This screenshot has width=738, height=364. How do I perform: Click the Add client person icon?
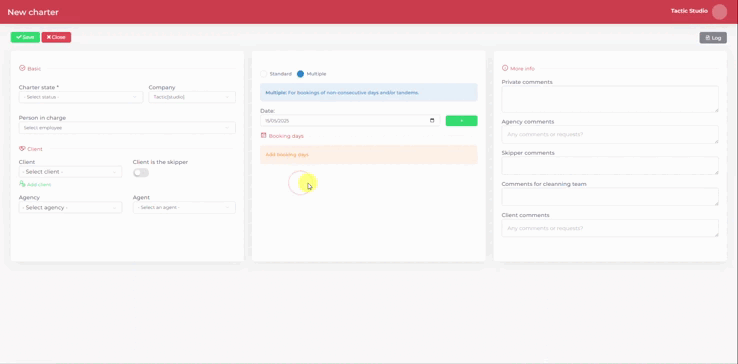22,184
